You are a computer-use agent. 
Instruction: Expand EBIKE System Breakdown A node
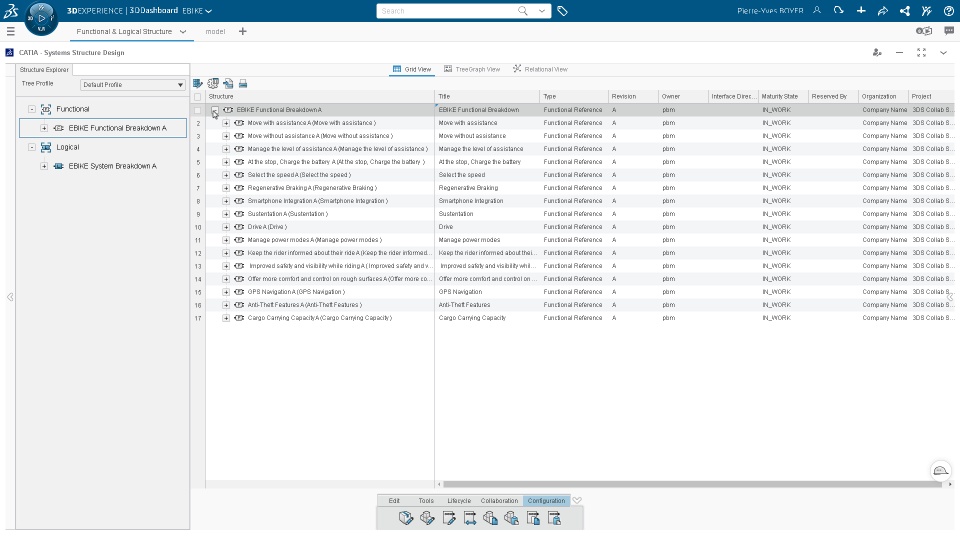[x=44, y=166]
